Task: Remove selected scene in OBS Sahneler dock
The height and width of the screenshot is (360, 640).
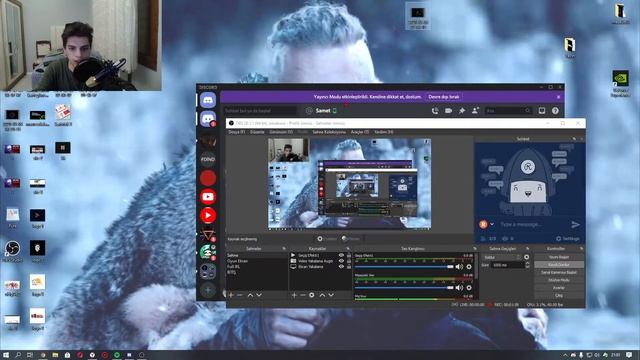Action: pyautogui.click(x=240, y=295)
